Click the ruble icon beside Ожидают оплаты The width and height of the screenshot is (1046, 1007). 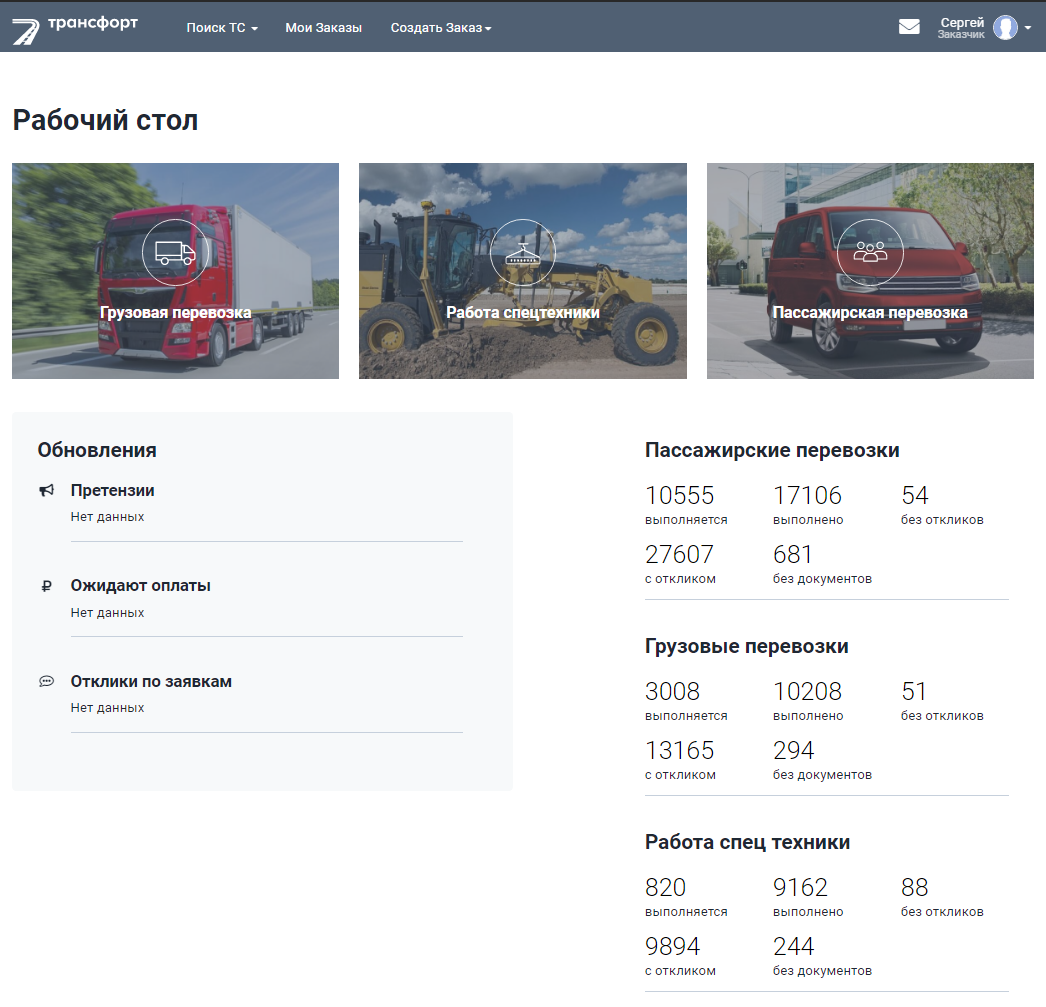point(46,586)
